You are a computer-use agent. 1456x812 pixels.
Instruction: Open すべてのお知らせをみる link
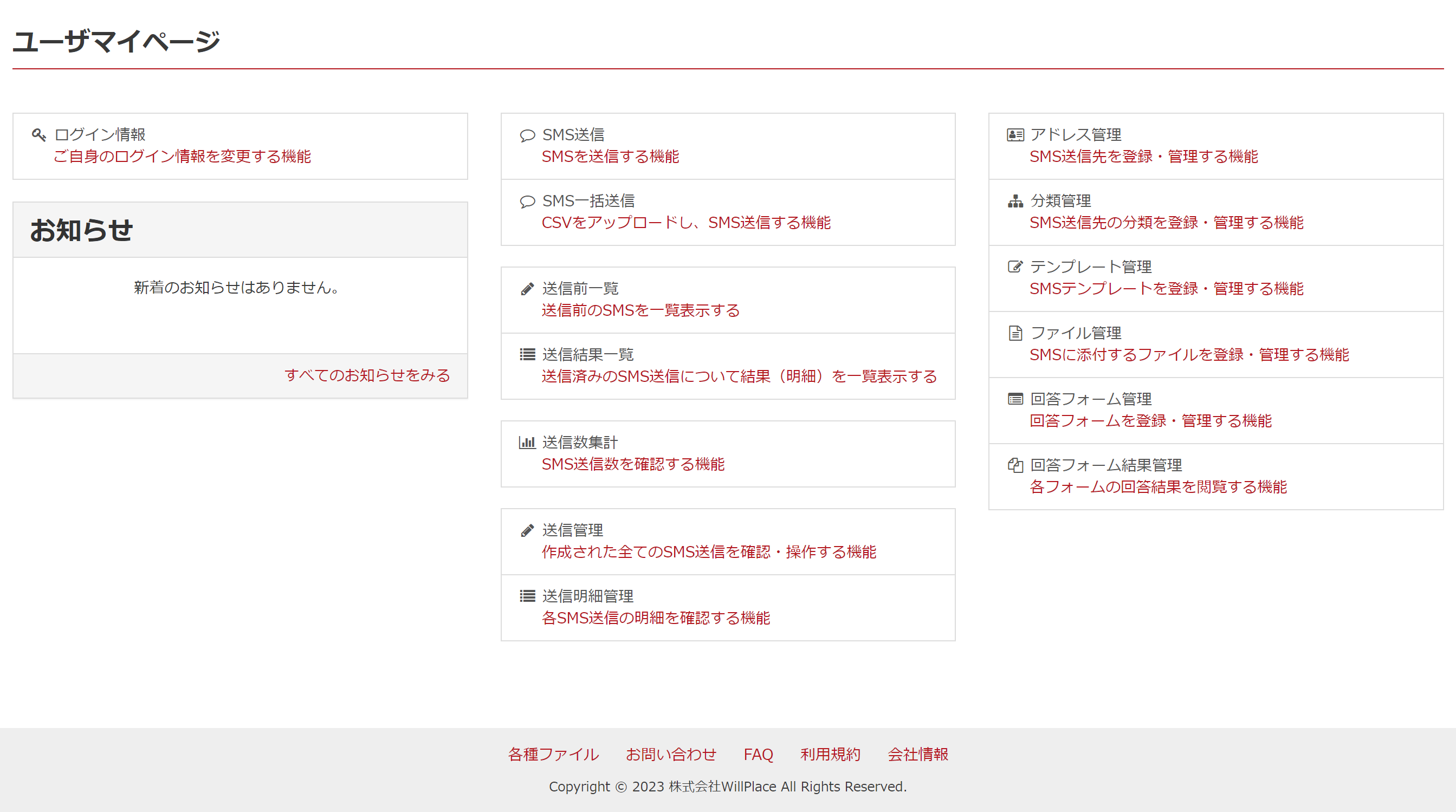pyautogui.click(x=367, y=375)
